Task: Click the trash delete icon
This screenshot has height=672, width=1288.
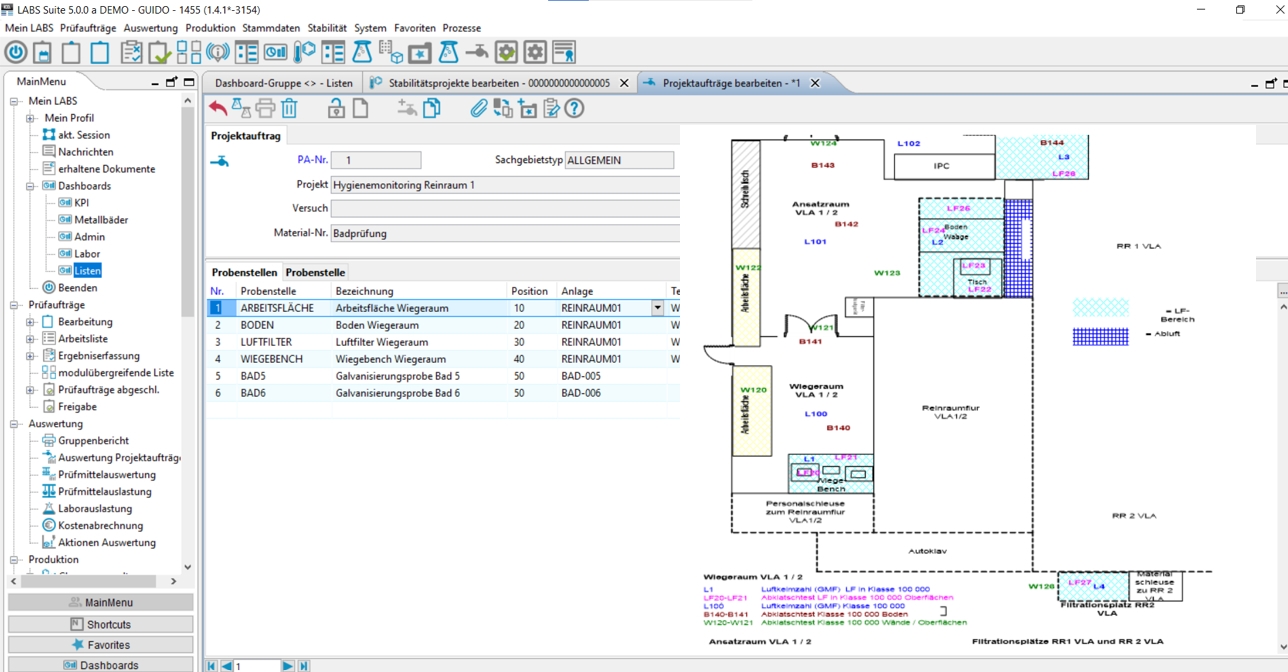Action: point(289,108)
